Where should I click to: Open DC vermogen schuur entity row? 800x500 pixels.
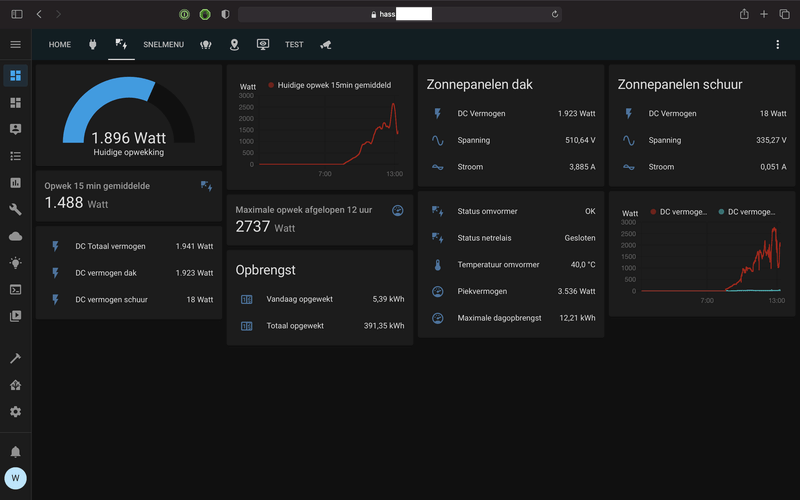[x=129, y=299]
